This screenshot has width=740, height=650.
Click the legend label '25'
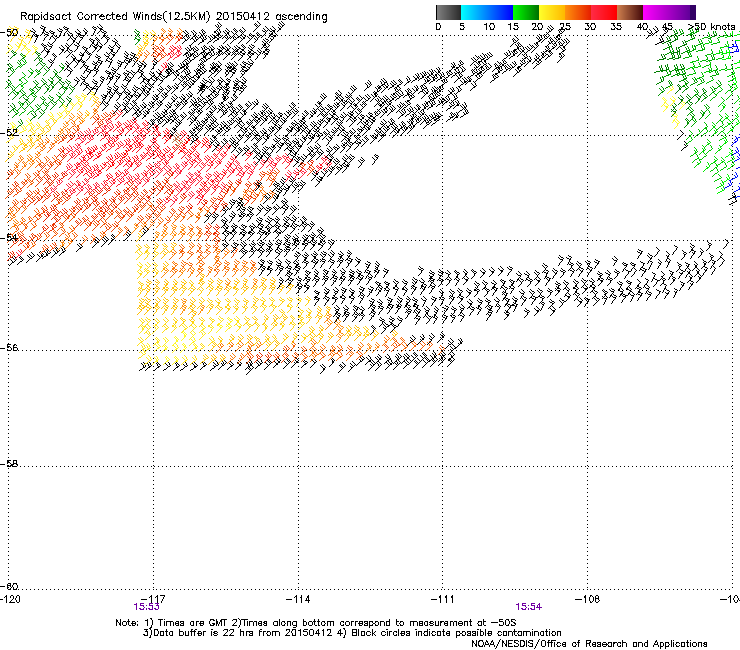[x=565, y=27]
